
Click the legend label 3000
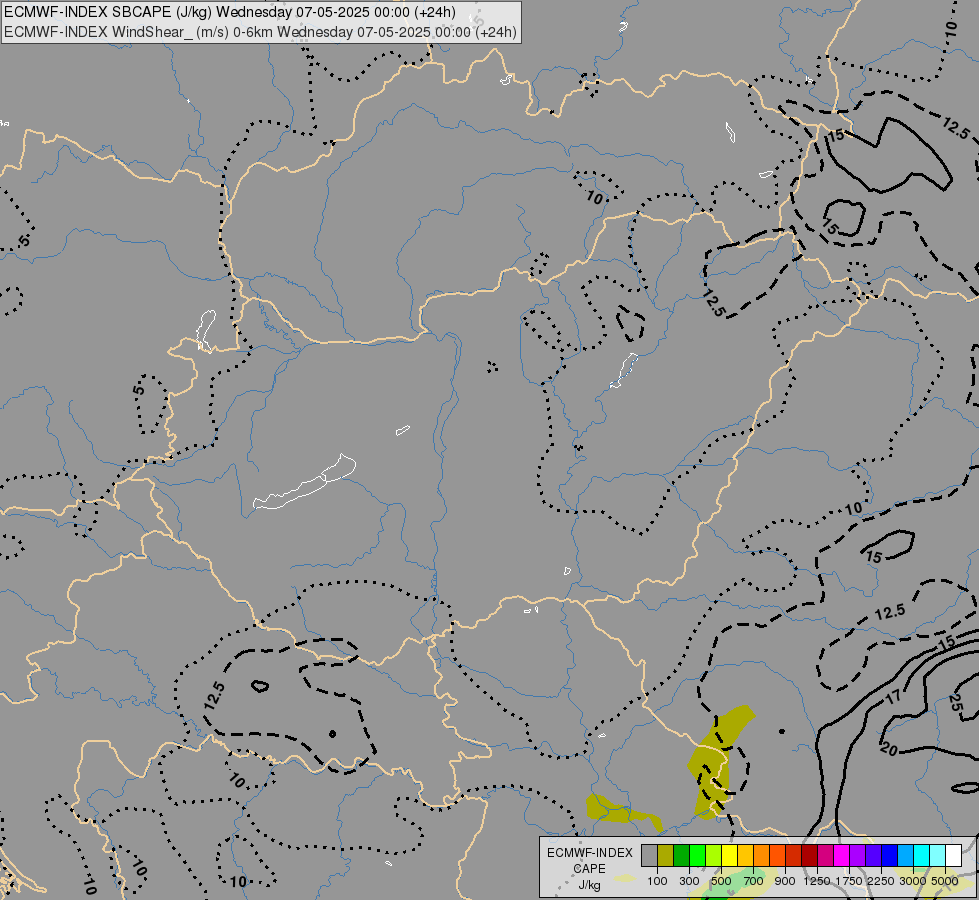[913, 881]
